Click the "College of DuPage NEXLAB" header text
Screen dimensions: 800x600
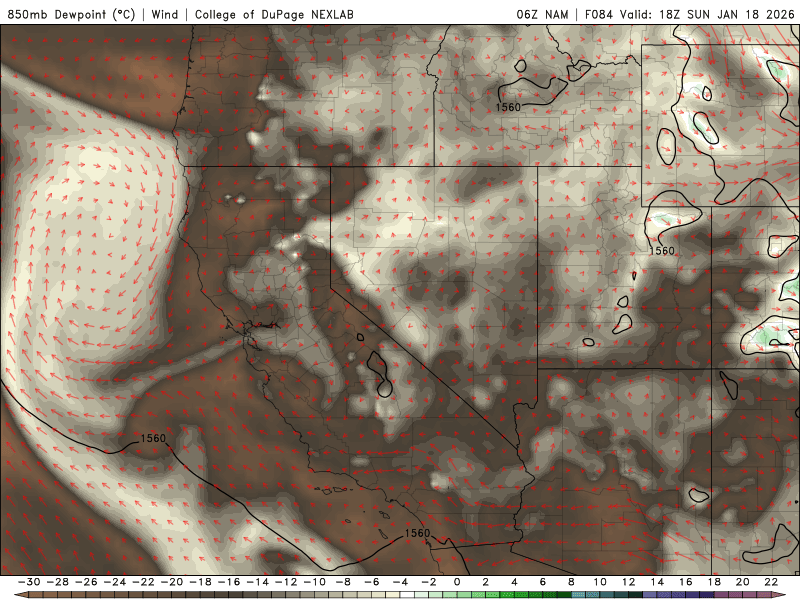tap(274, 14)
